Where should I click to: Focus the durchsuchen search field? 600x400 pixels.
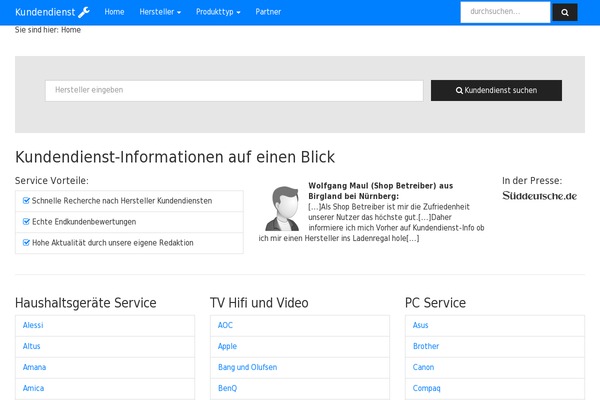505,12
